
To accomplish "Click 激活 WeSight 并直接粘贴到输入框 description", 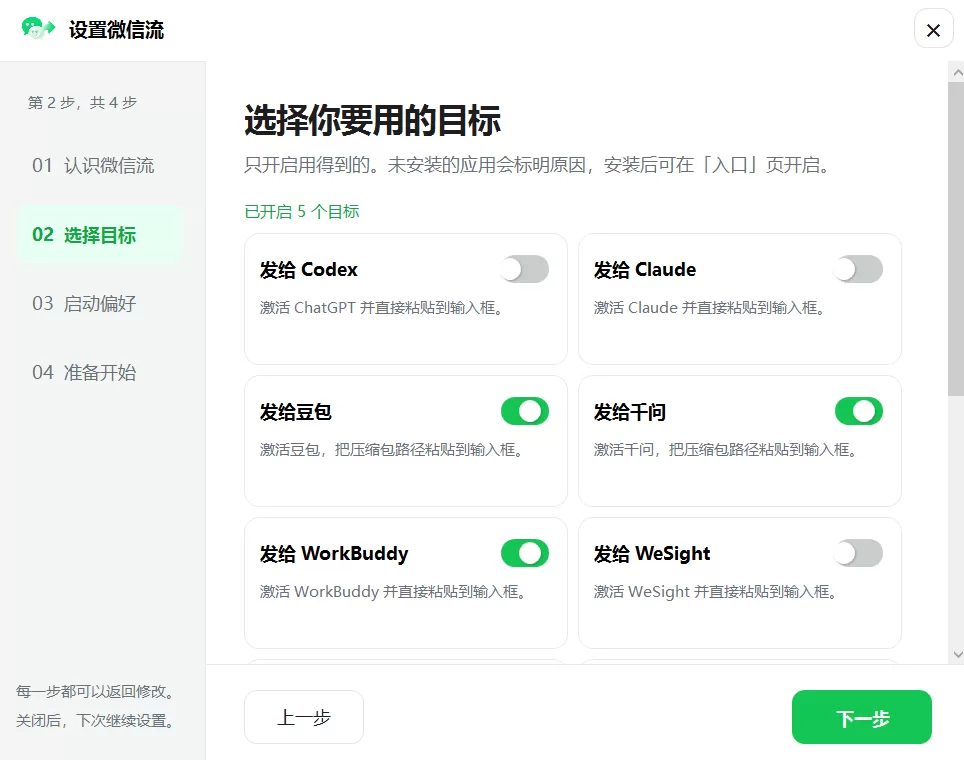I will [x=715, y=592].
